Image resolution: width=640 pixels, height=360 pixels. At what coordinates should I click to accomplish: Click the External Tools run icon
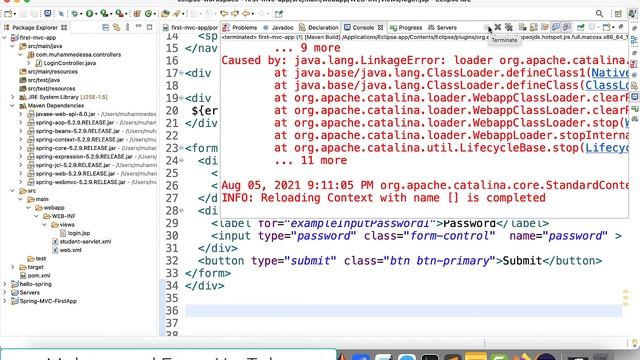[119, 14]
